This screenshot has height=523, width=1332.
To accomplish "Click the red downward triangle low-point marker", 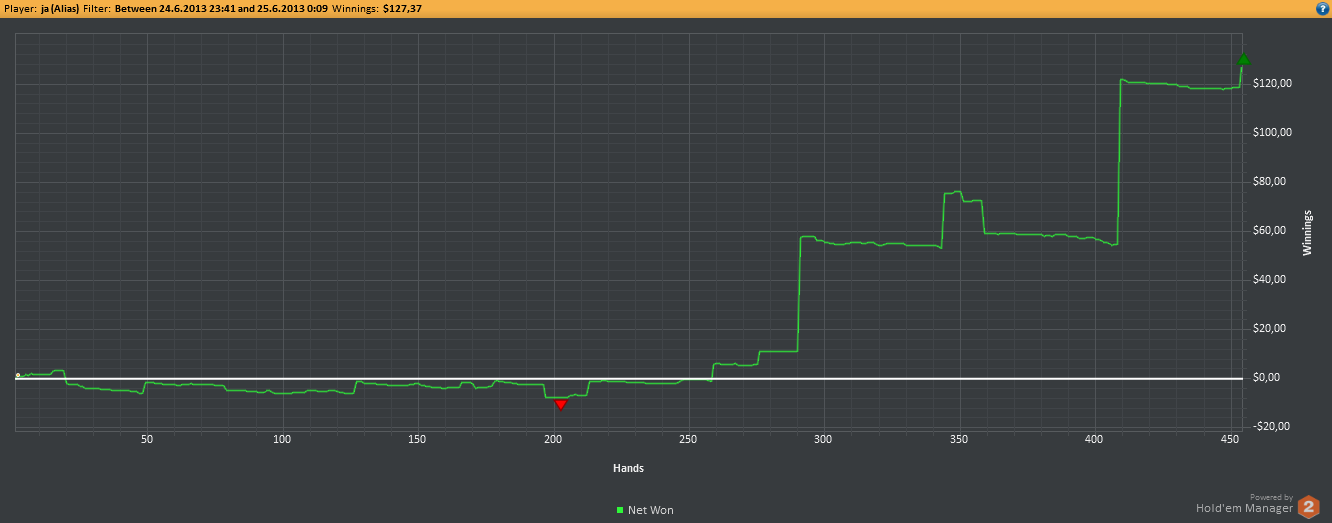I will point(560,404).
